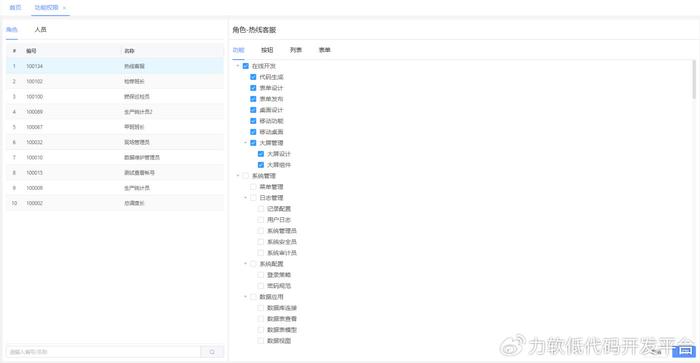Select the 功能 permissions tab
This screenshot has height=363, width=700.
(x=238, y=50)
